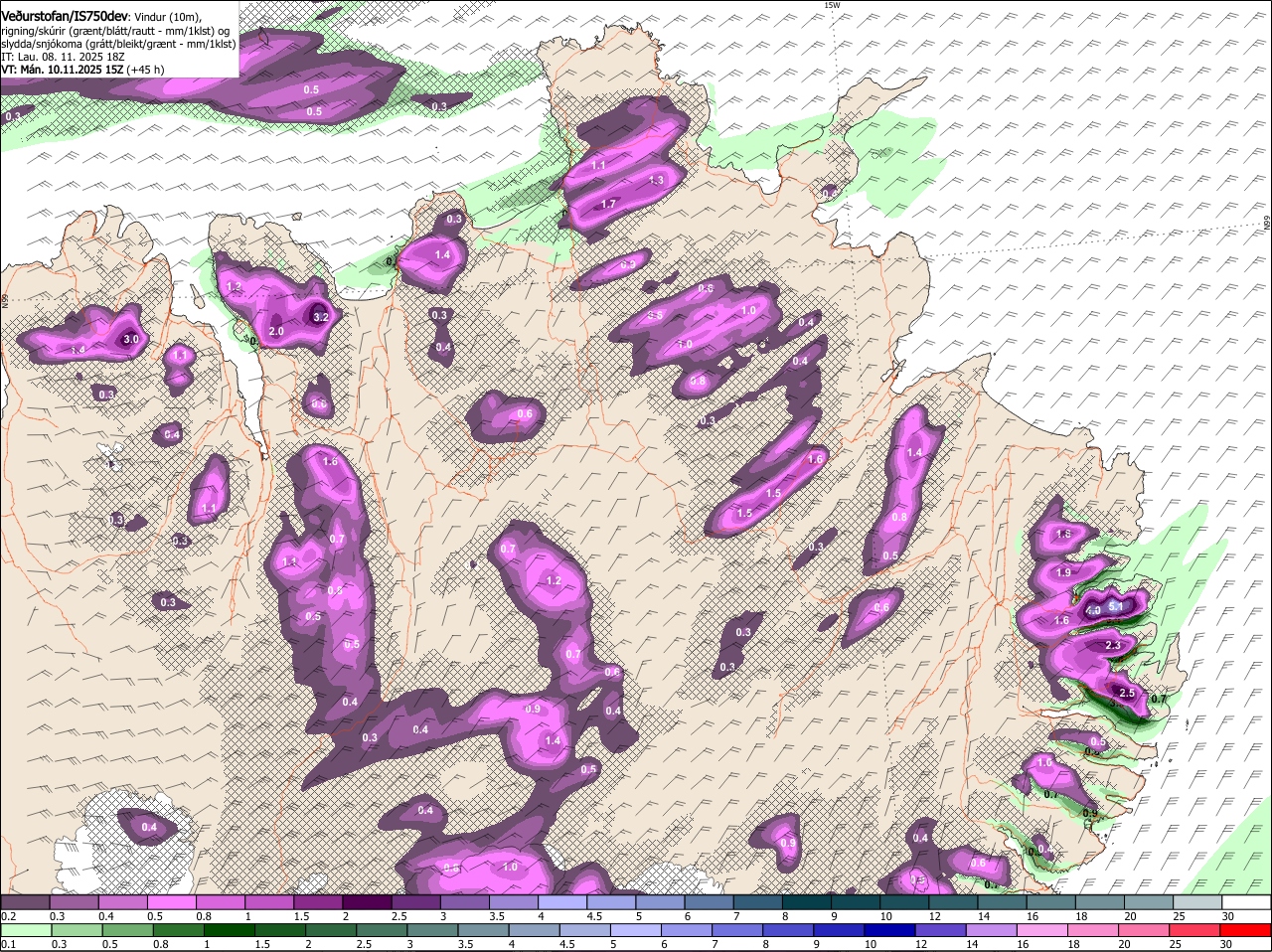The height and width of the screenshot is (952, 1272).
Task: Select the dark green 1 swatch, lower legend row
Action: coord(229,930)
